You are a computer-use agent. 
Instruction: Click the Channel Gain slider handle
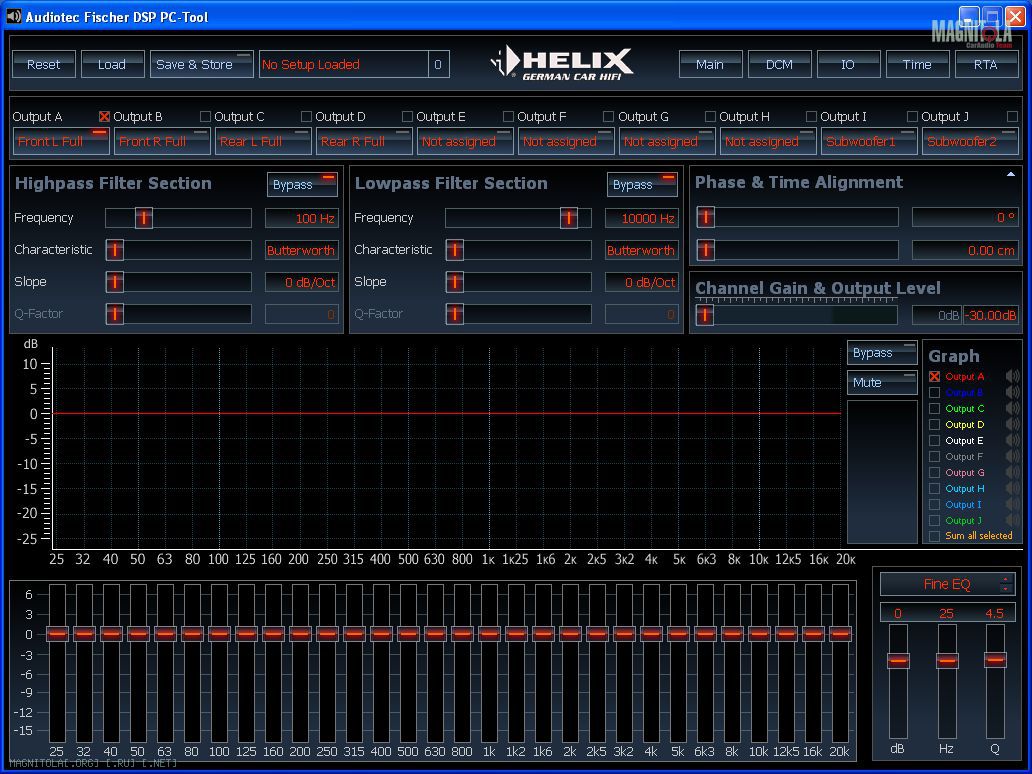705,315
